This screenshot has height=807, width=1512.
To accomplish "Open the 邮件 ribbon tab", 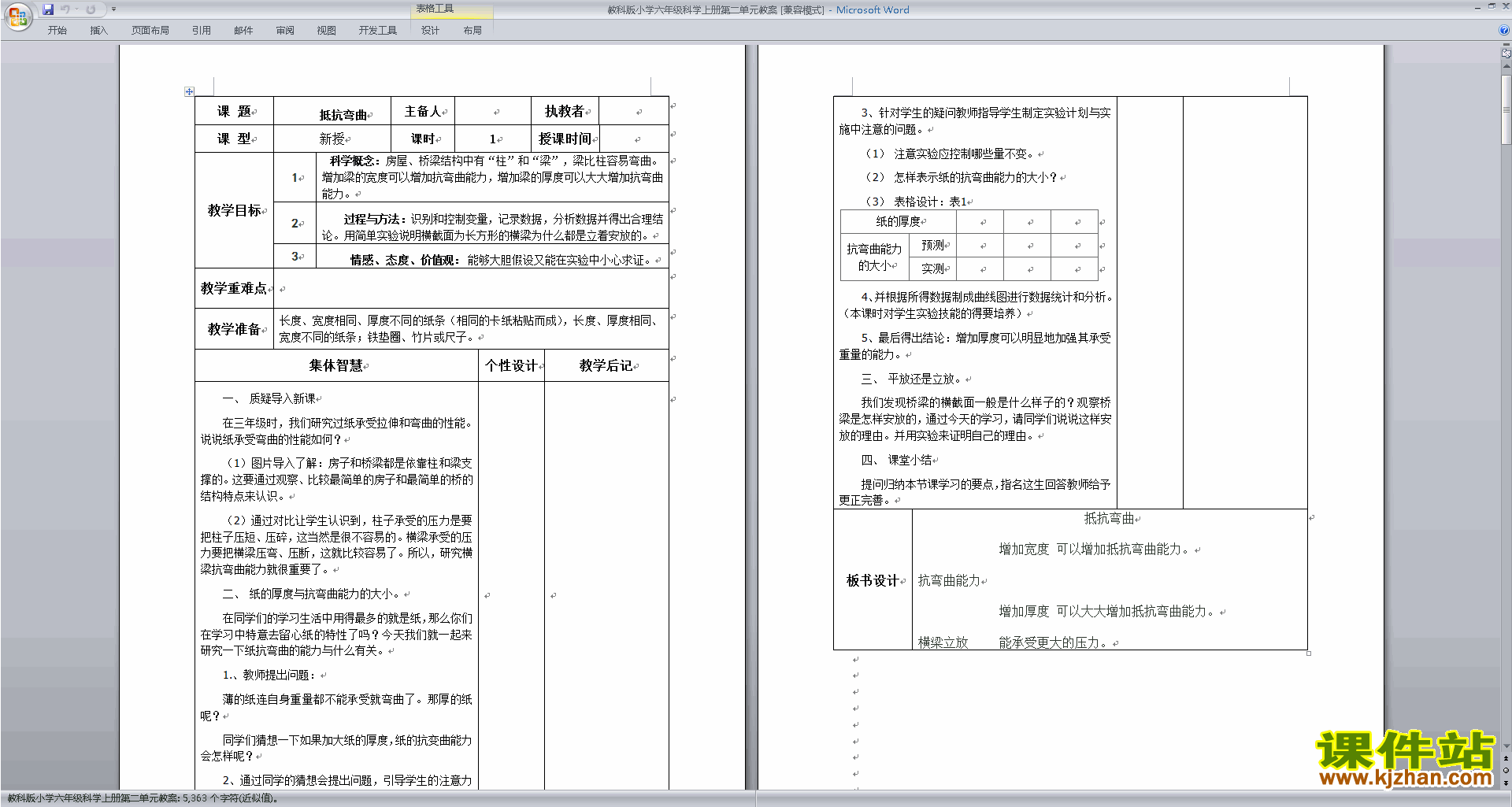I will (x=243, y=31).
